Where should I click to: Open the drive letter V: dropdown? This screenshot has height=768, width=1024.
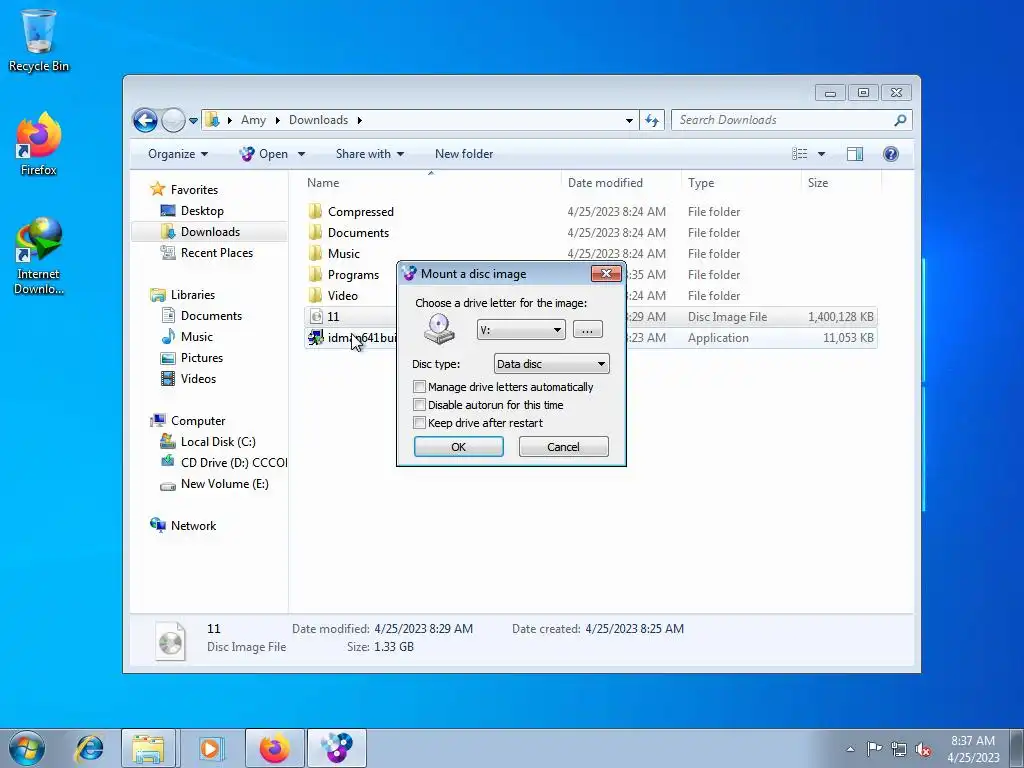(521, 330)
